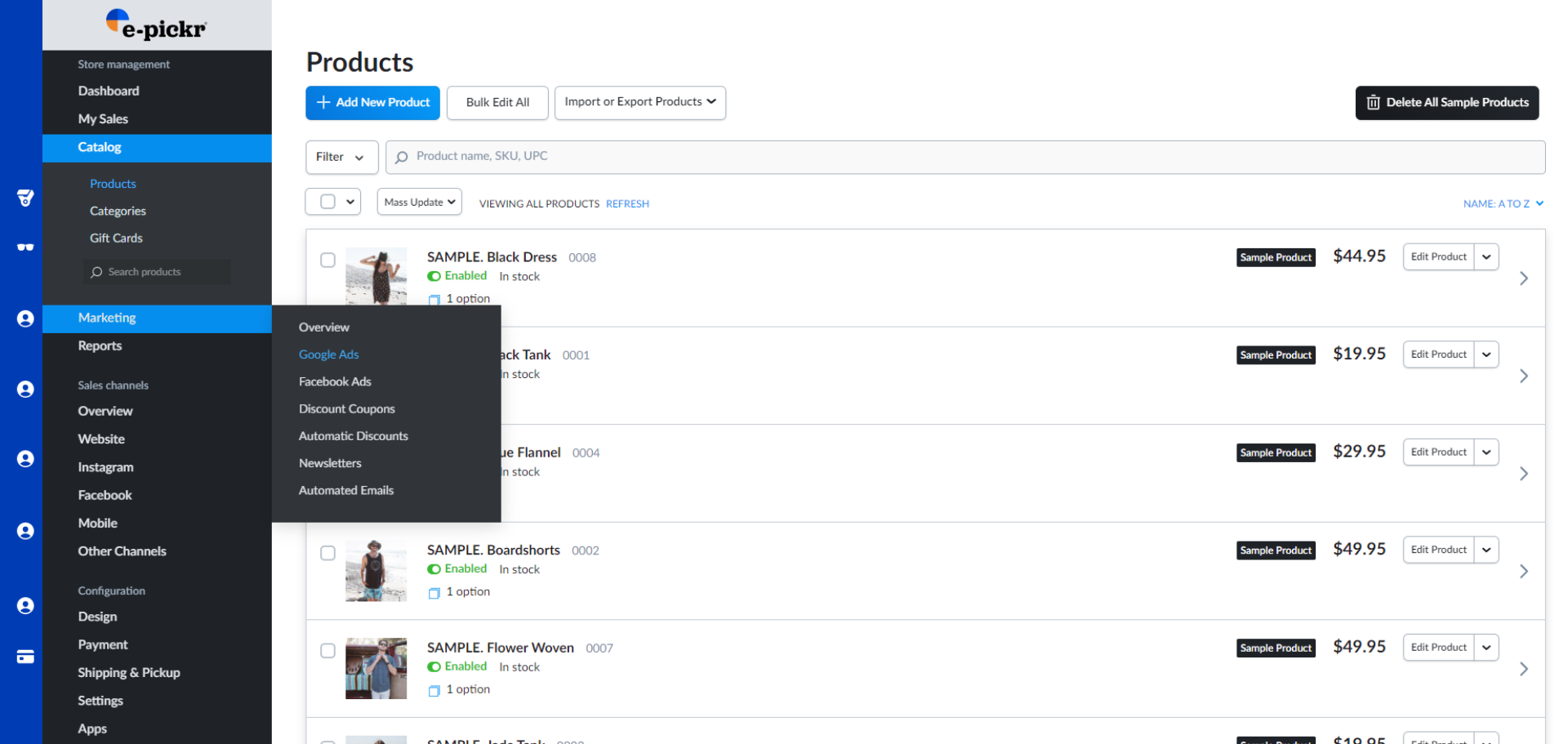This screenshot has height=744, width=1568.
Task: Open Black Tank row arrow ($19.95)
Action: 1524,376
